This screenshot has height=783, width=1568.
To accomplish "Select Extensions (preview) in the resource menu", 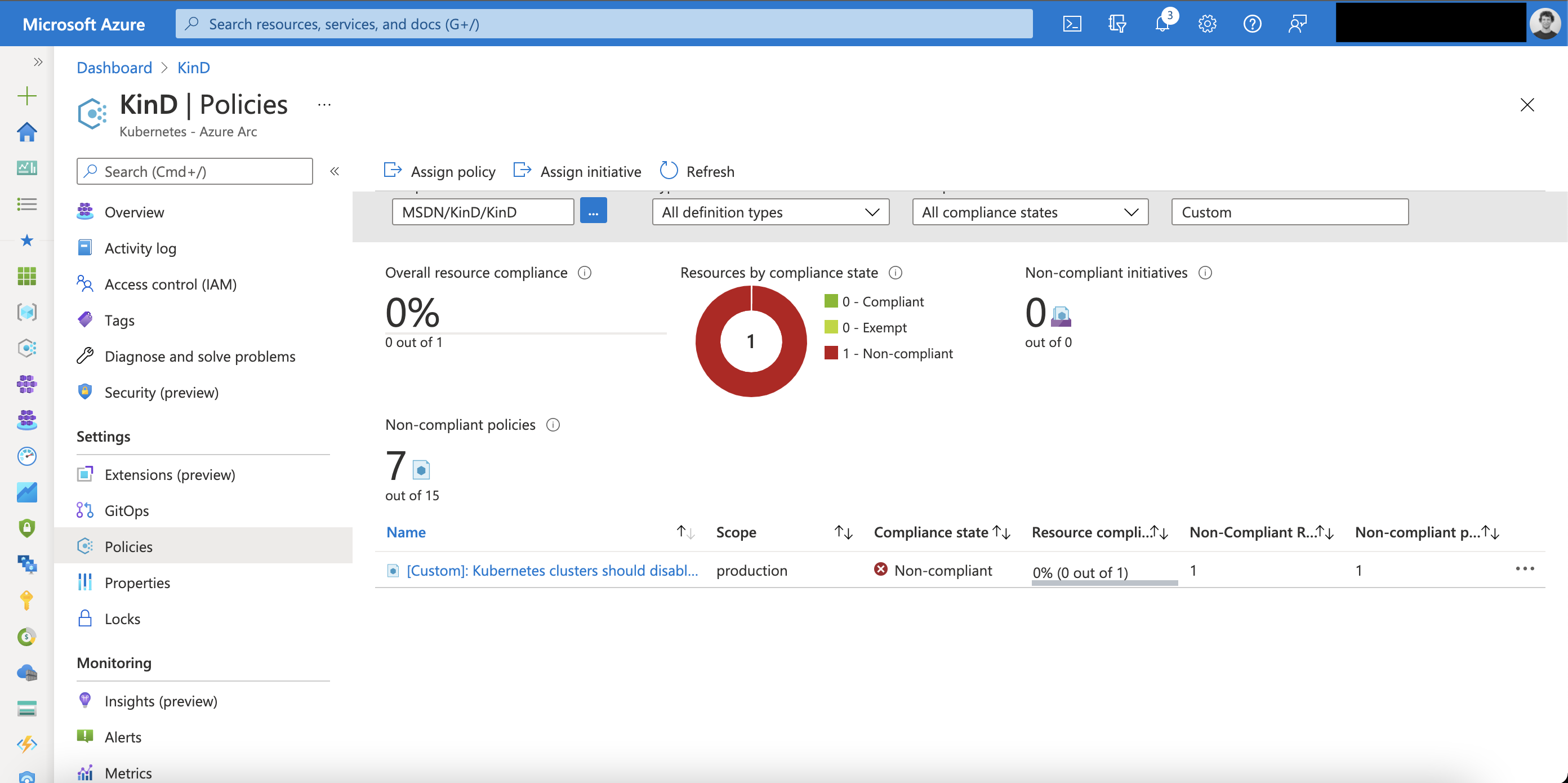I will click(170, 474).
